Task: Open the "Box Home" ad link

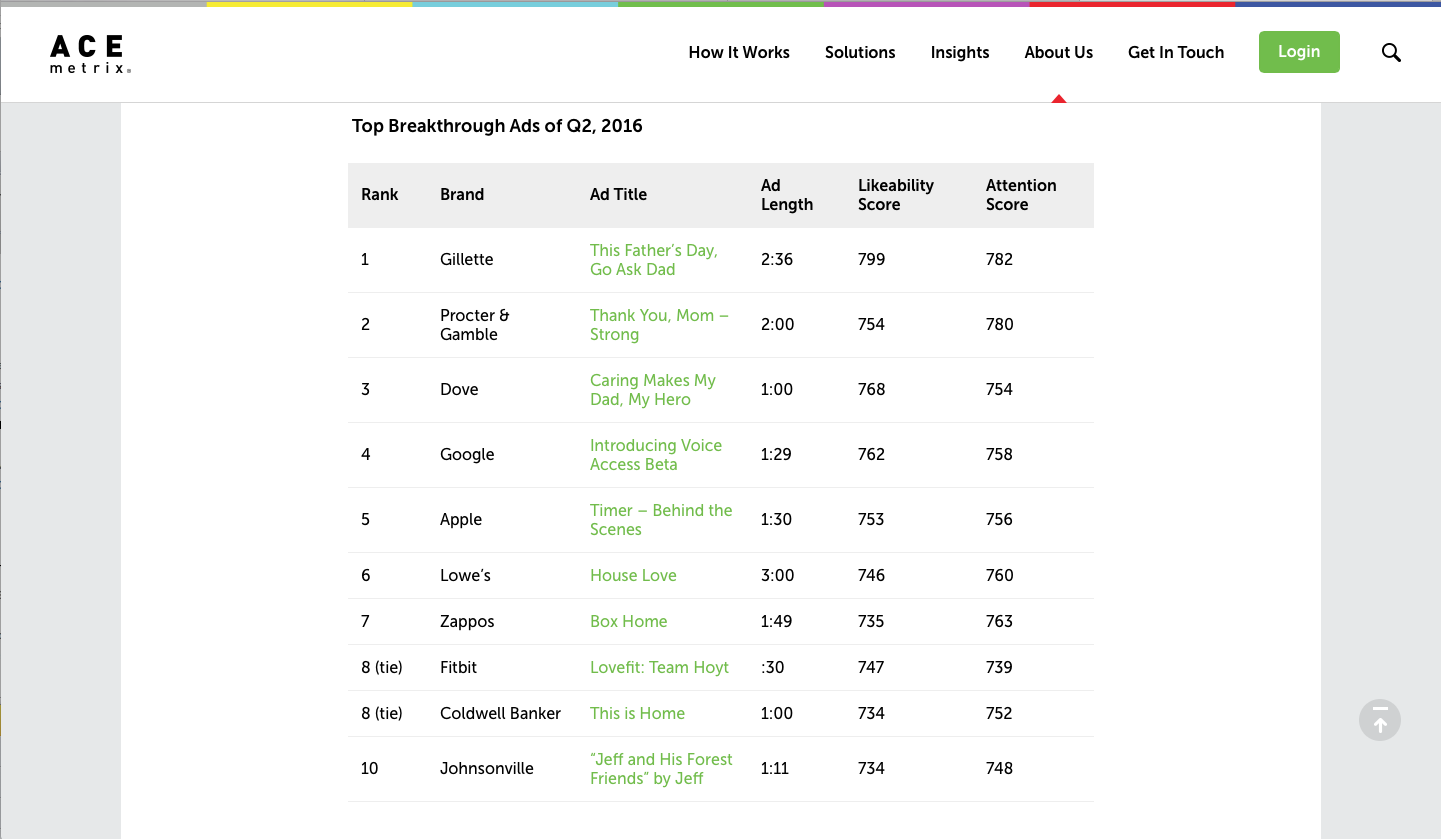Action: [628, 622]
